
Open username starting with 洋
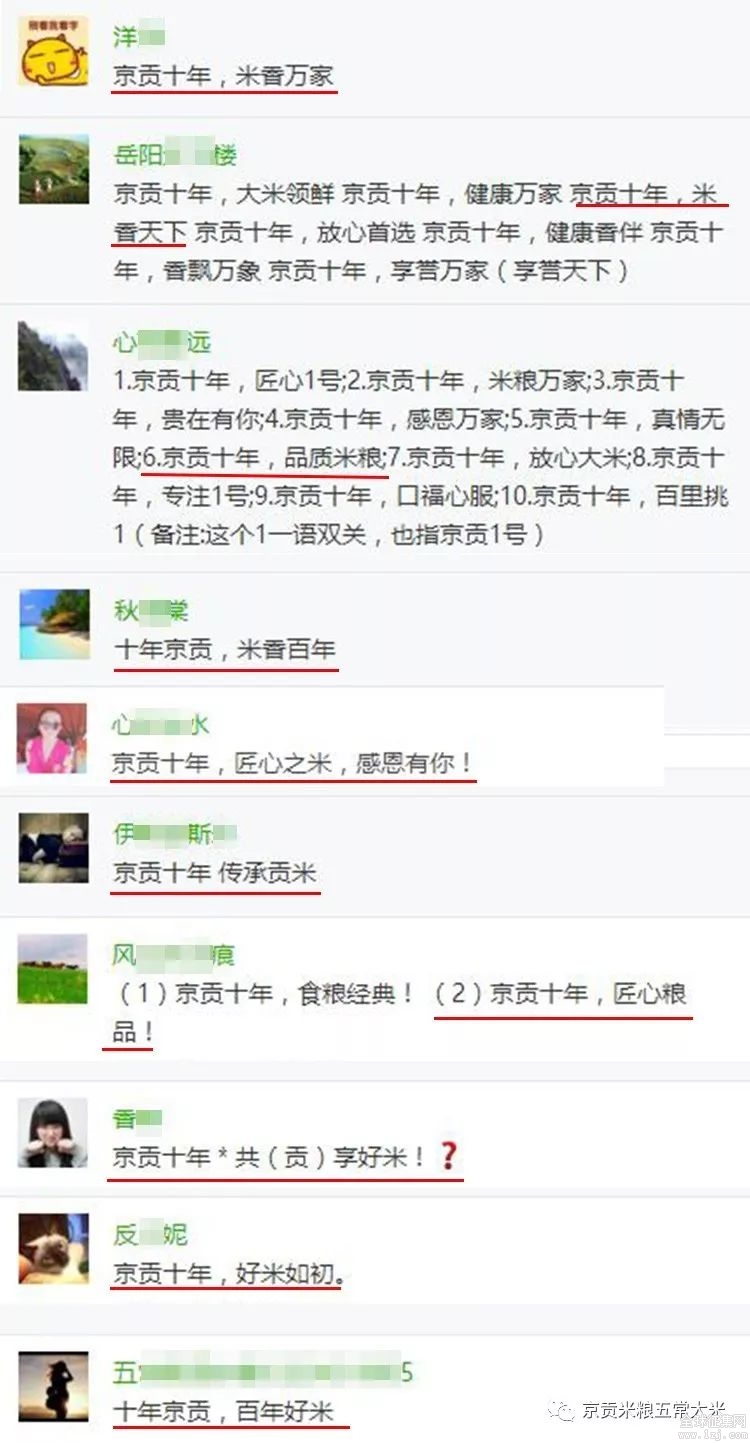click(x=138, y=38)
